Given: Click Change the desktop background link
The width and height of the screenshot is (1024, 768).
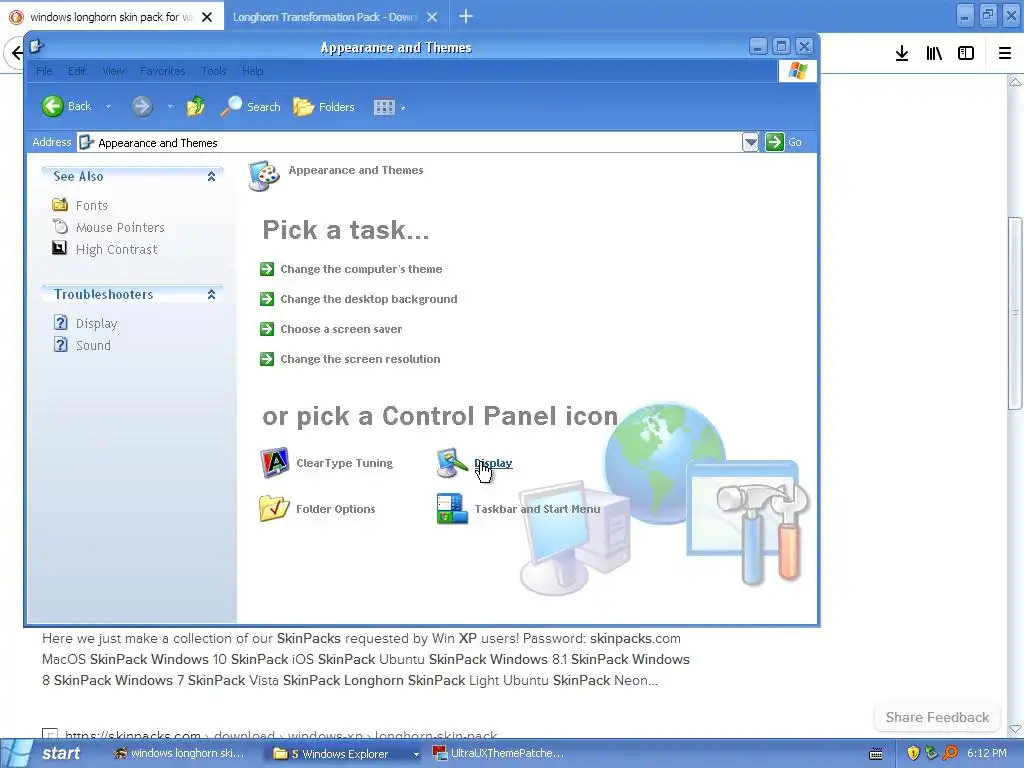Looking at the screenshot, I should 369,299.
